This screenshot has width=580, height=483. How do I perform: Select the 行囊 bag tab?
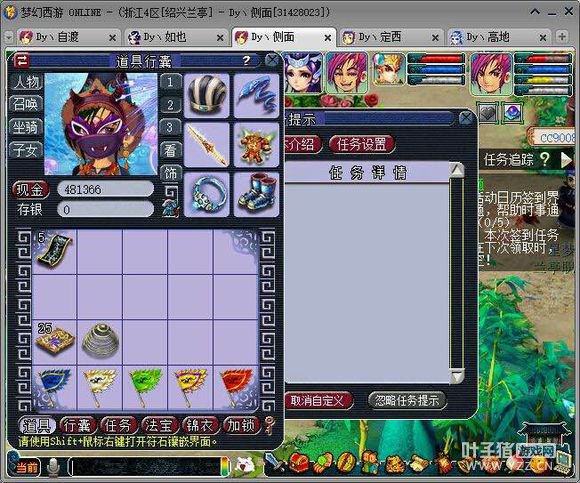(x=78, y=425)
